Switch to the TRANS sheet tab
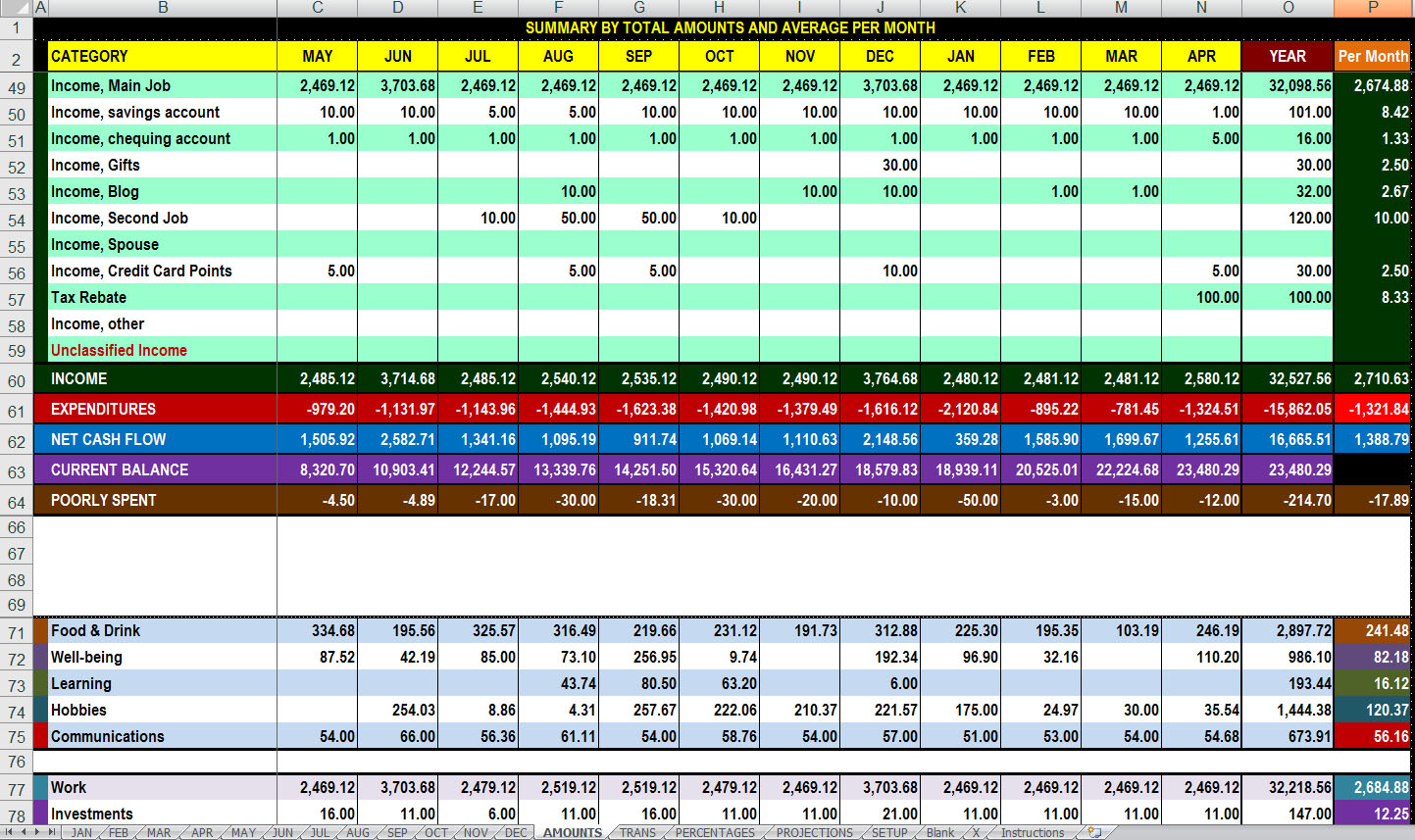 click(637, 832)
